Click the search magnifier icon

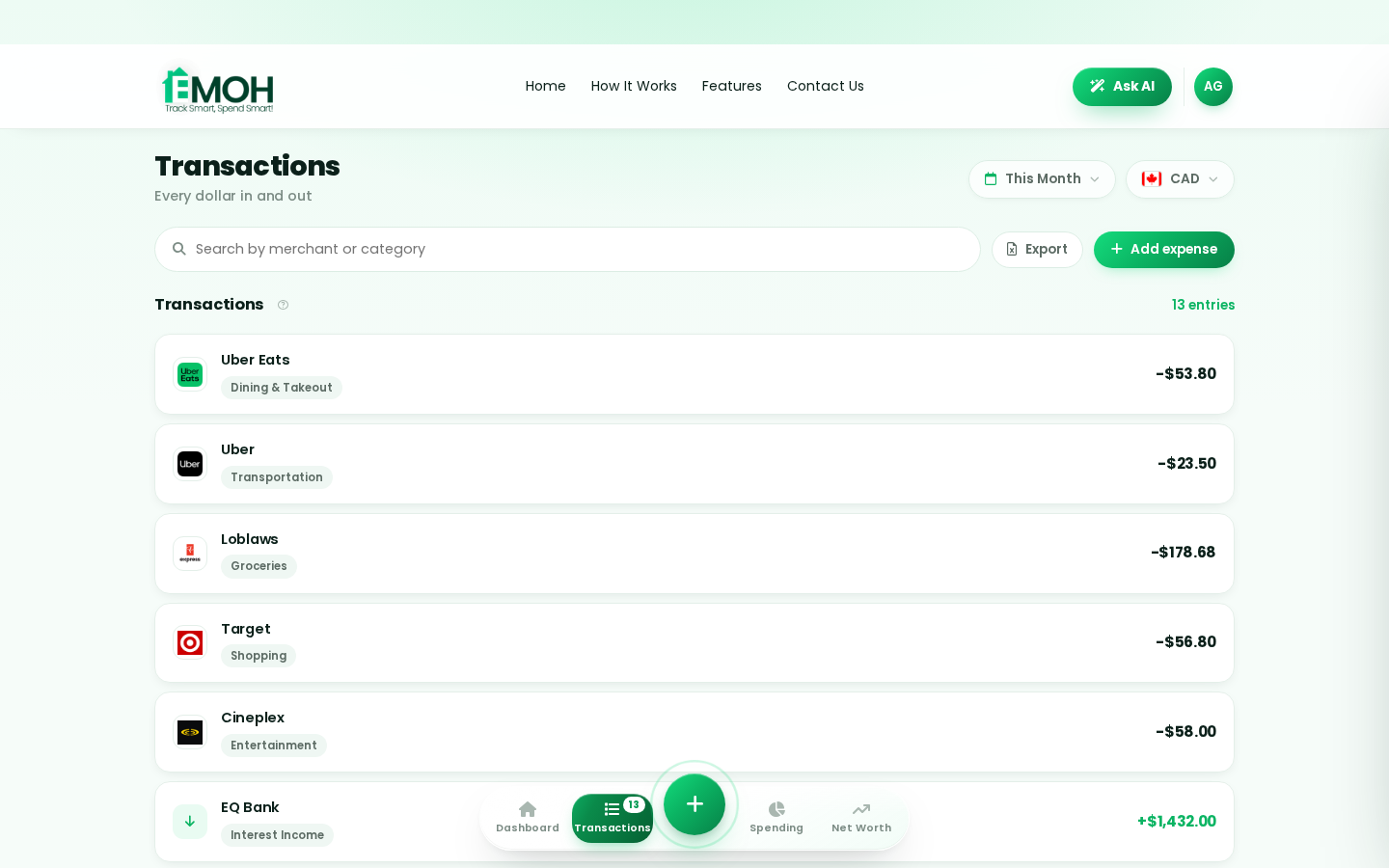179,249
